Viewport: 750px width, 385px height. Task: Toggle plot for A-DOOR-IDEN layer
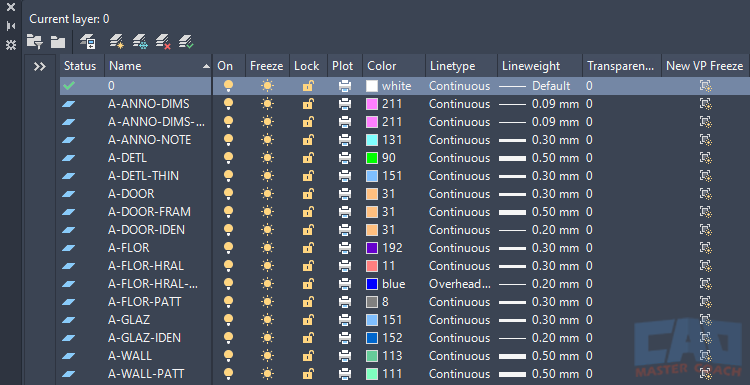345,230
